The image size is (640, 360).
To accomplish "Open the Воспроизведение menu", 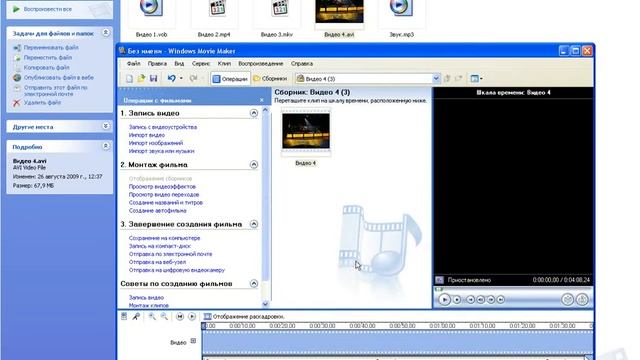I will click(x=261, y=64).
